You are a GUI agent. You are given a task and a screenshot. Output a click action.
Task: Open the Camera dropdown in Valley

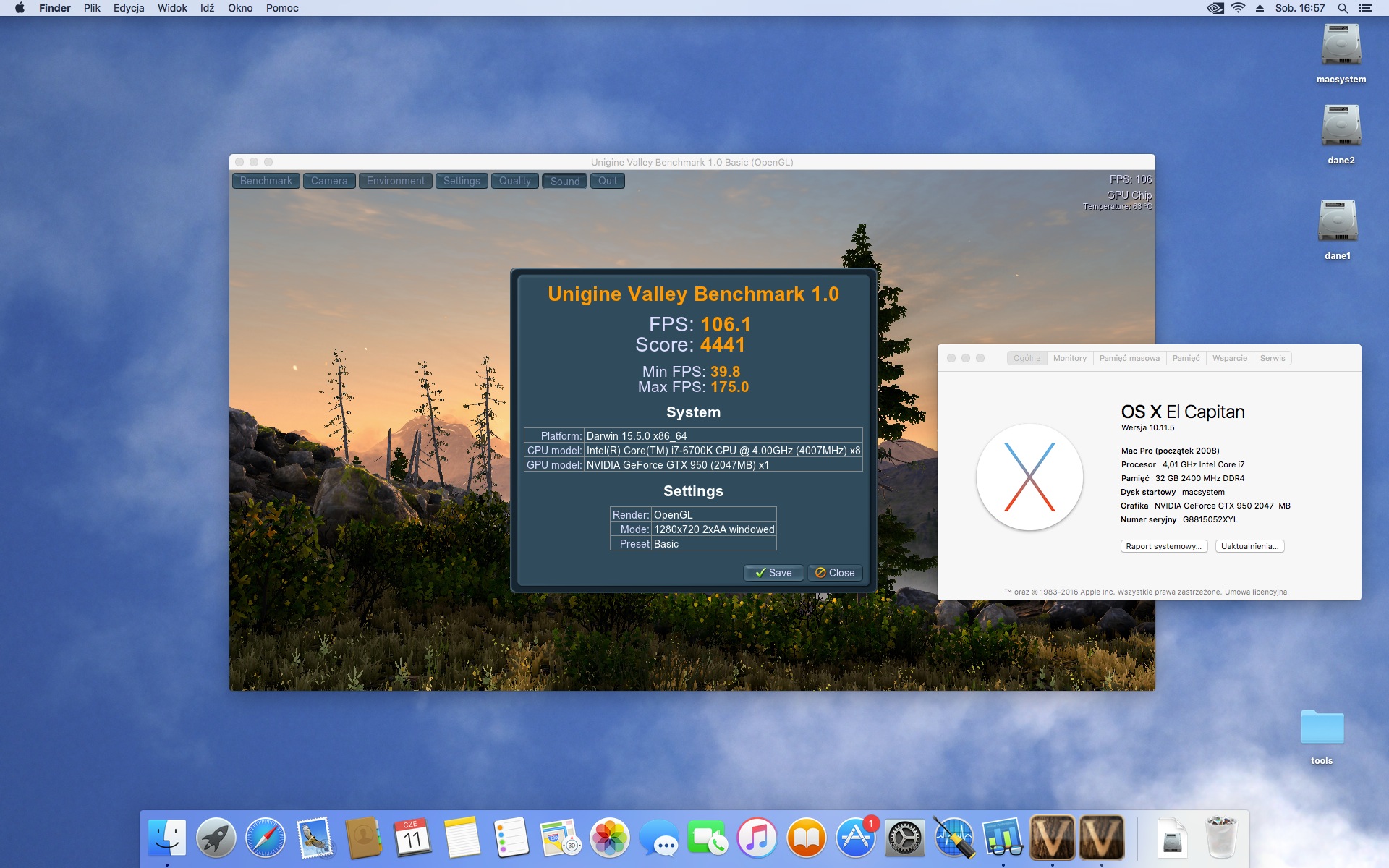(x=329, y=181)
